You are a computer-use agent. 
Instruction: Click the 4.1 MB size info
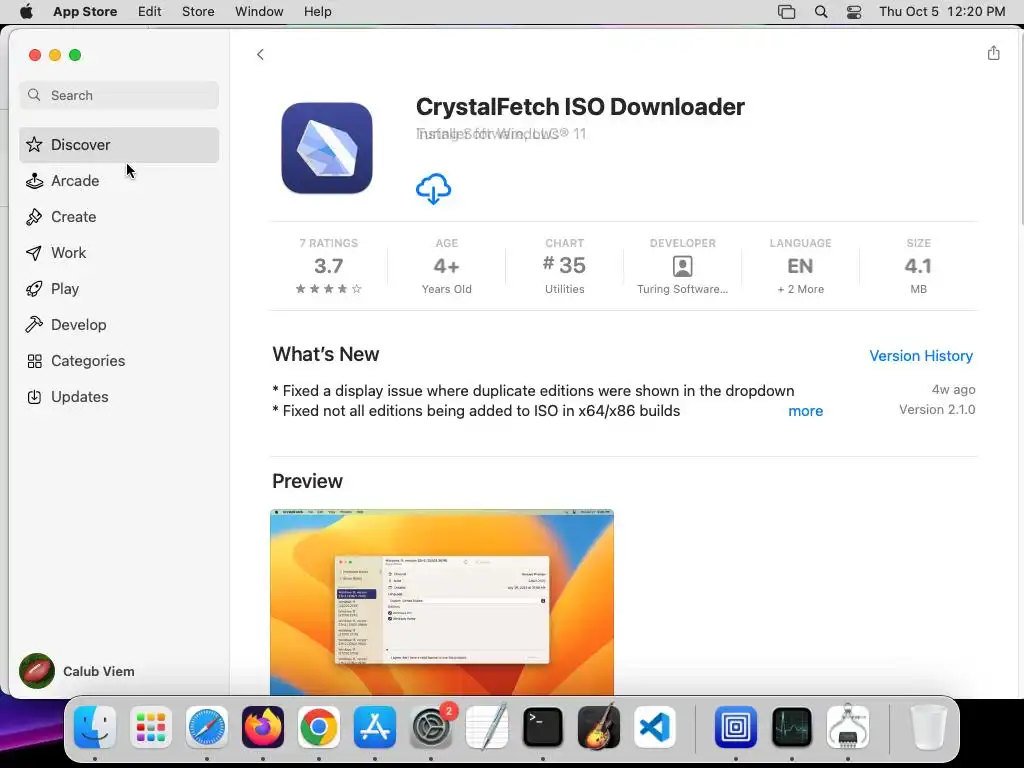tap(918, 266)
